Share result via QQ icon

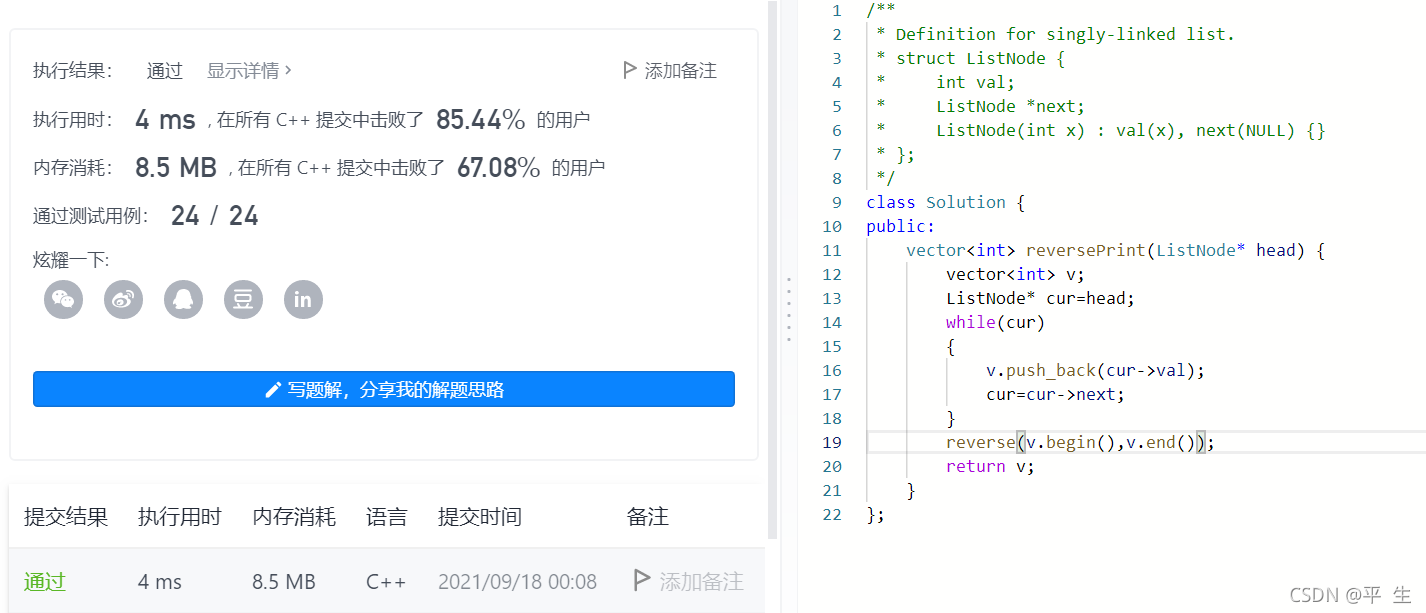click(x=184, y=299)
